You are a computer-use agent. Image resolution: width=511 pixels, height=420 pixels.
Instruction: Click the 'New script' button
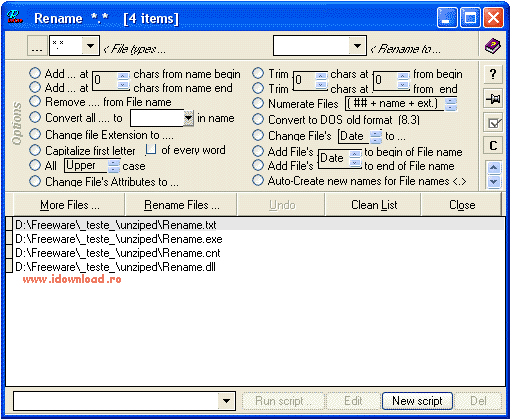417,401
